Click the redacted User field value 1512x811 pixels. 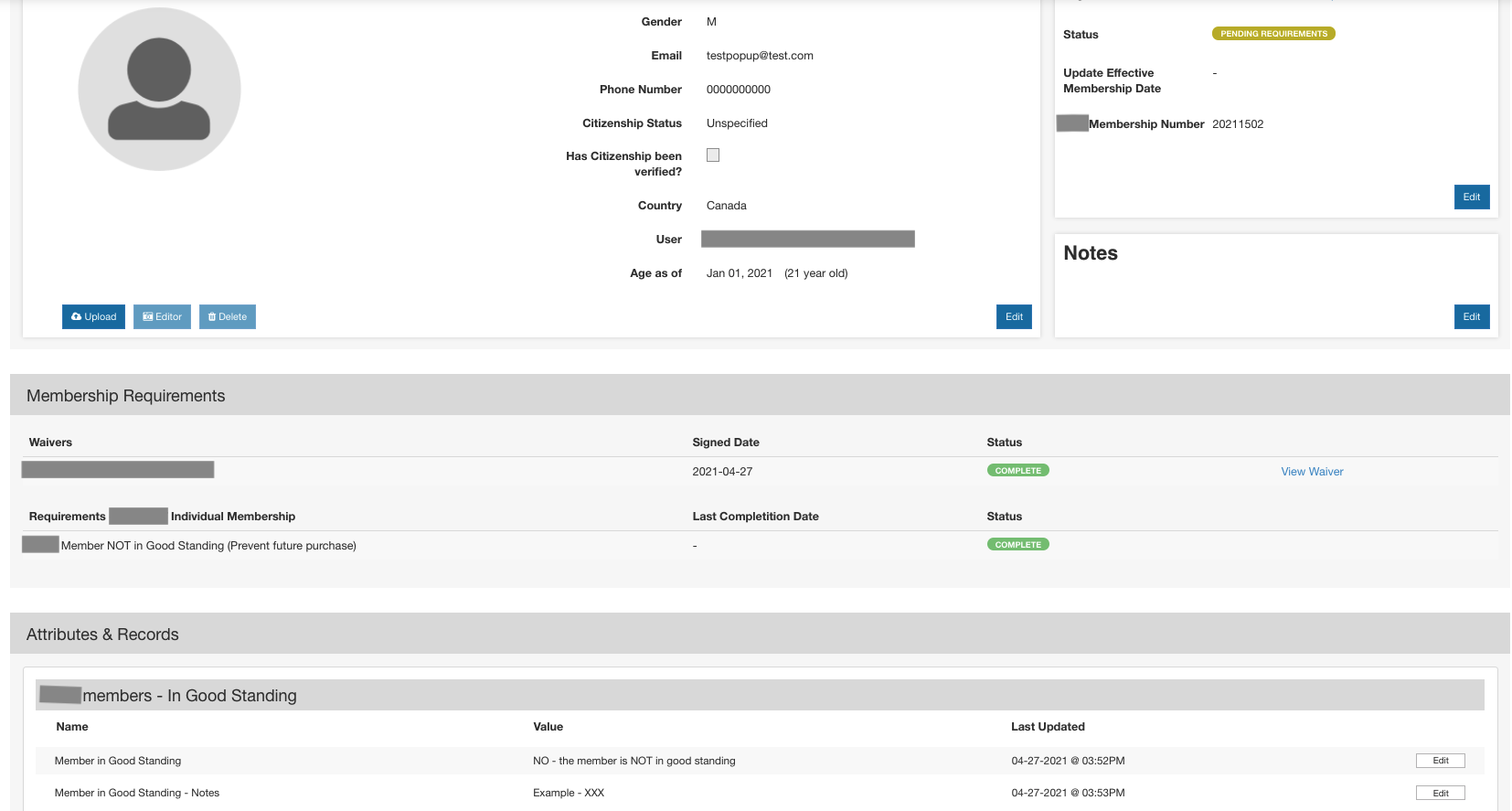807,240
